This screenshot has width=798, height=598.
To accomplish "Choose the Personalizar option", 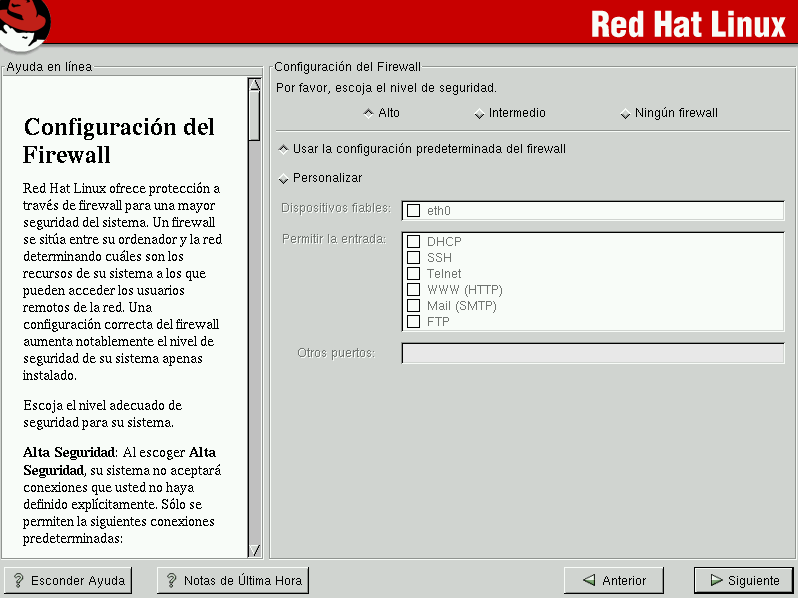I will 284,178.
